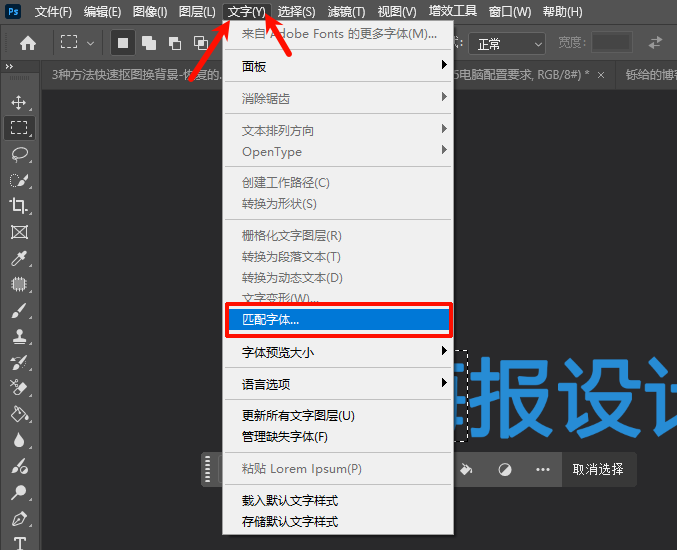The width and height of the screenshot is (677, 550).
Task: Choose New selection mode icon
Action: pyautogui.click(x=123, y=43)
